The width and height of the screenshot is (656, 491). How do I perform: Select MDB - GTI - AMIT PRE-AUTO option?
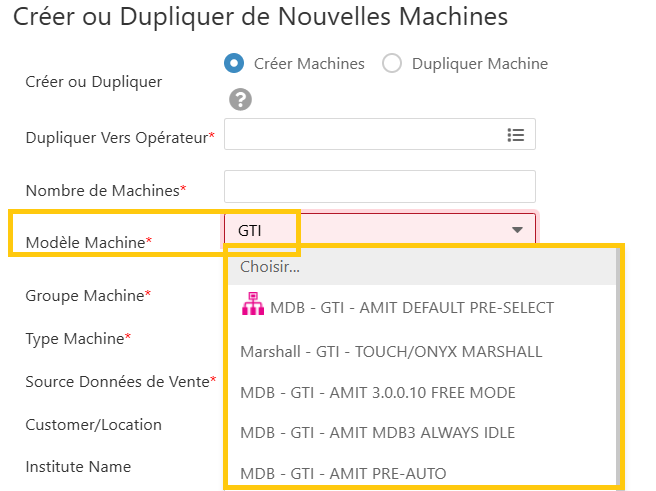tap(422, 473)
